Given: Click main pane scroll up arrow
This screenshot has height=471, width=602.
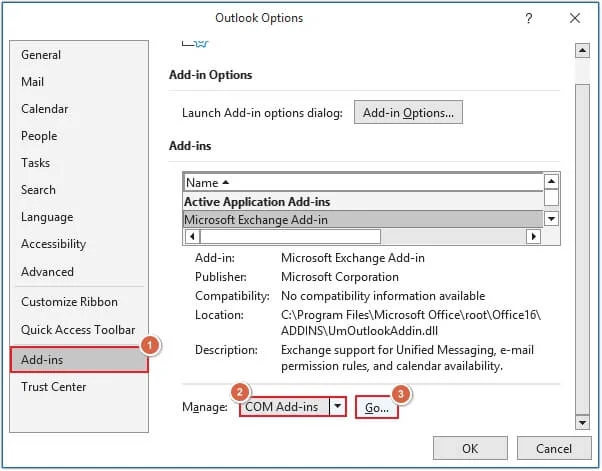Looking at the screenshot, I should (x=582, y=50).
